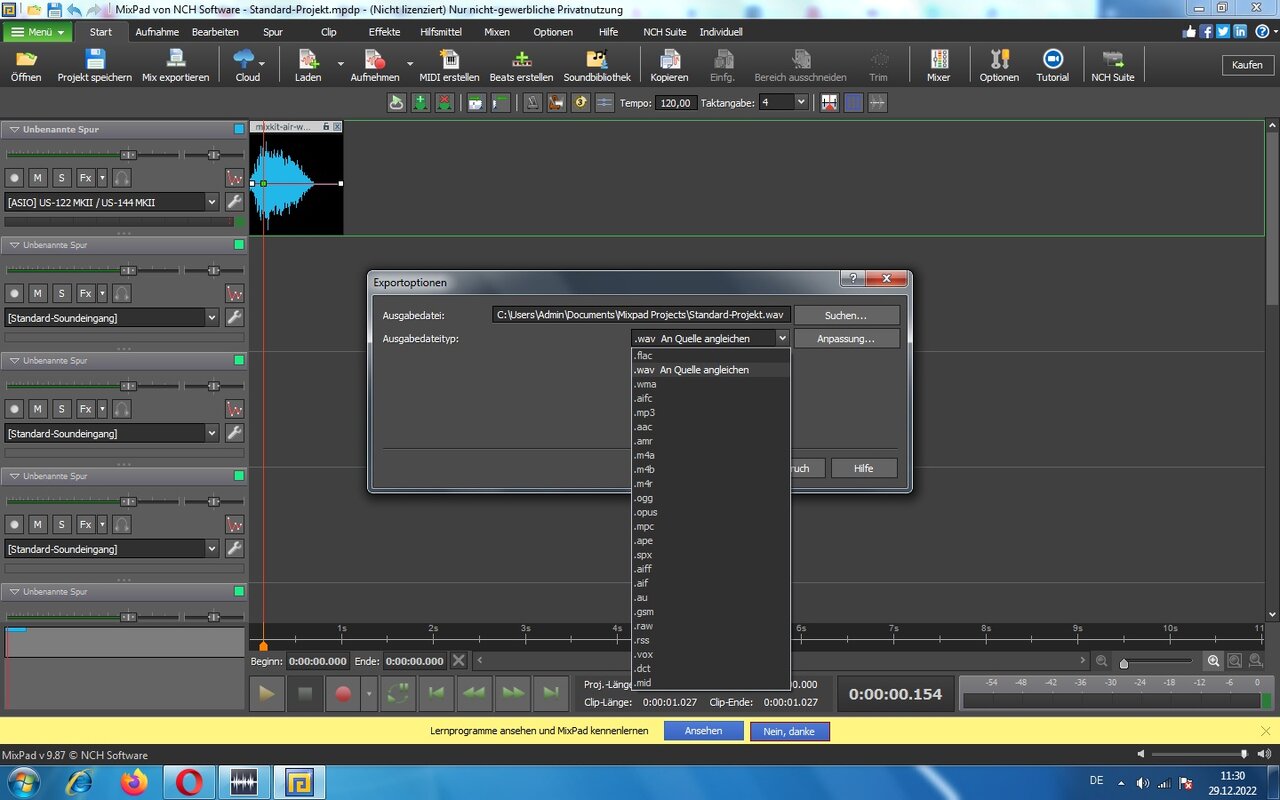
Task: Click the Kopieren toolbar icon
Action: click(x=669, y=65)
